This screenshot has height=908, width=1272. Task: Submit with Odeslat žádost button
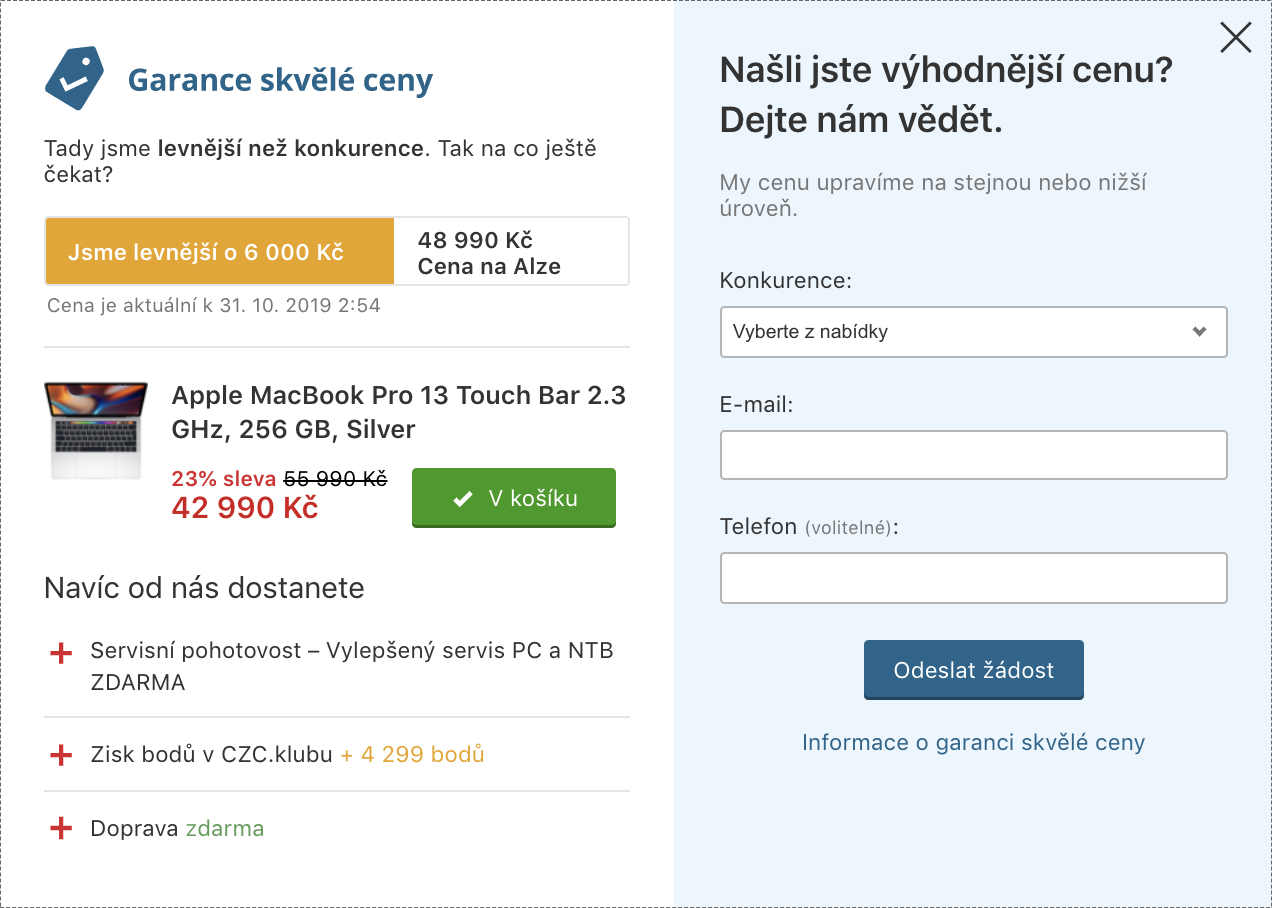973,670
